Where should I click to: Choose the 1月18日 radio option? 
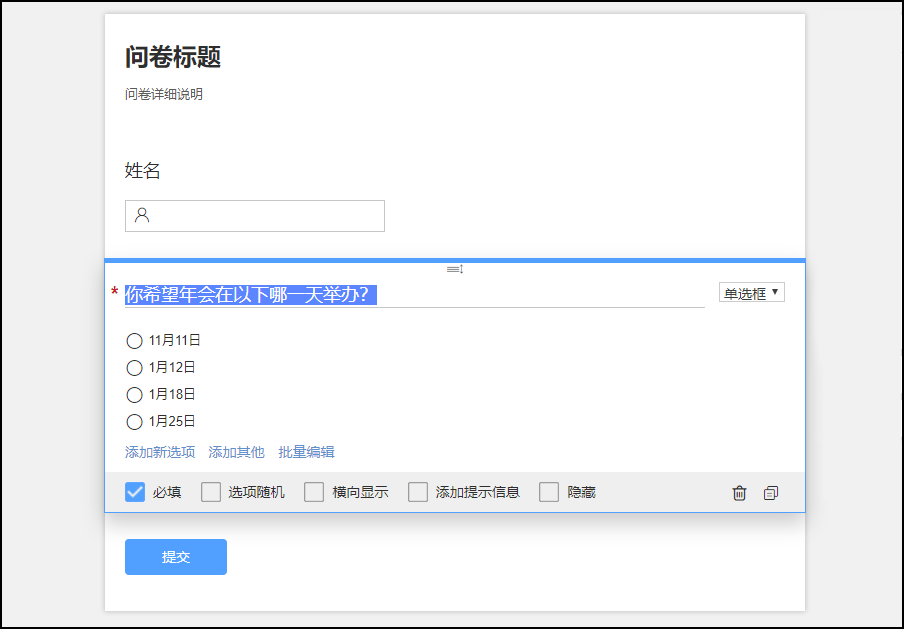[135, 395]
